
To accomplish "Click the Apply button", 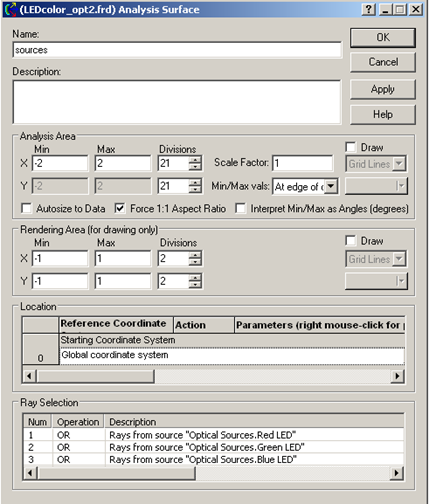I will (383, 89).
